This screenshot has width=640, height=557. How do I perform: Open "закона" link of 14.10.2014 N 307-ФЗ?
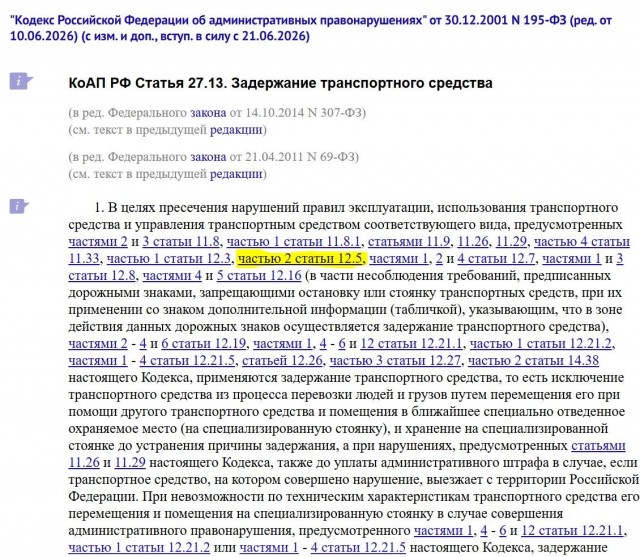pos(208,112)
